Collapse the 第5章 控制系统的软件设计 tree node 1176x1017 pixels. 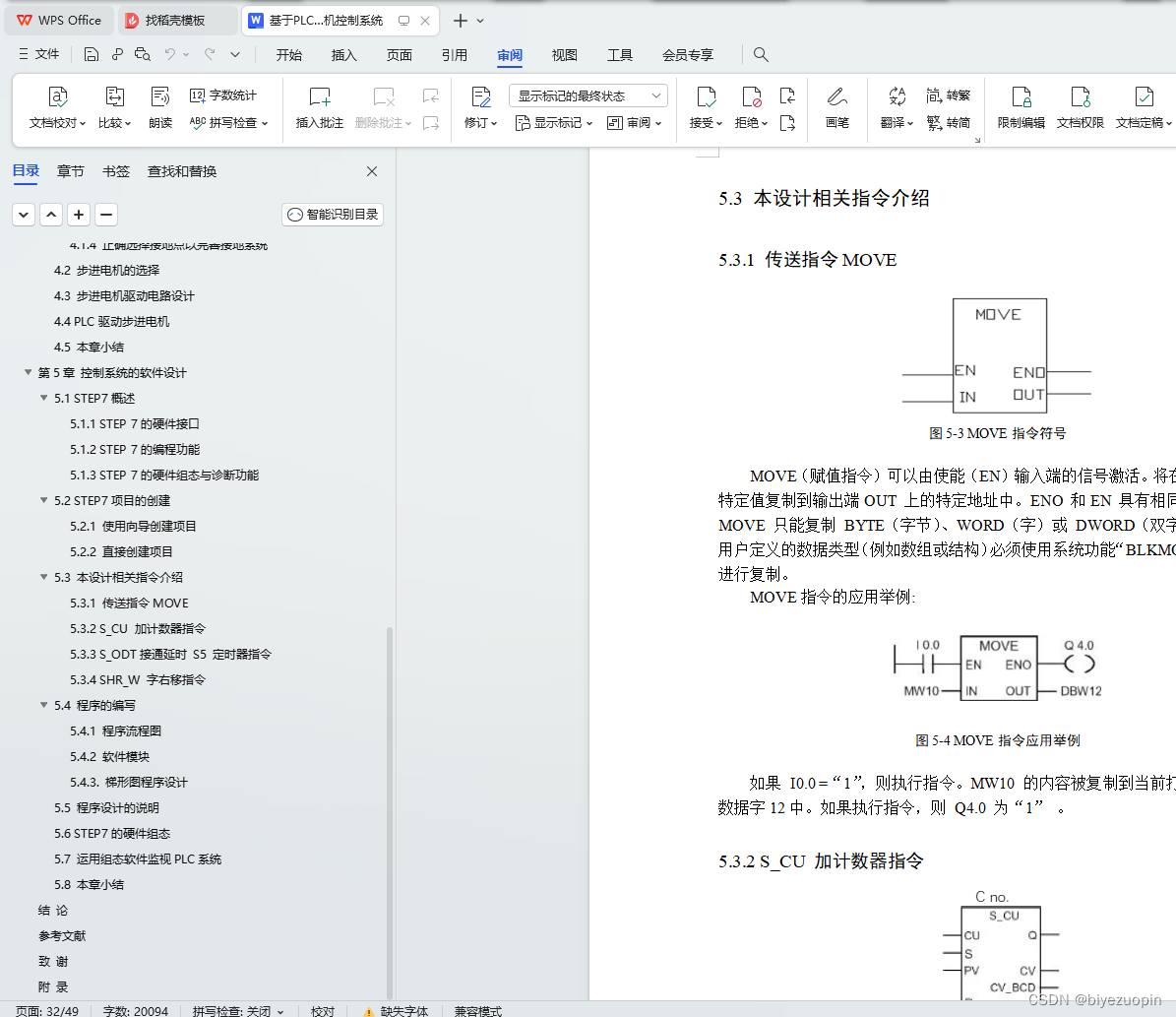click(28, 372)
